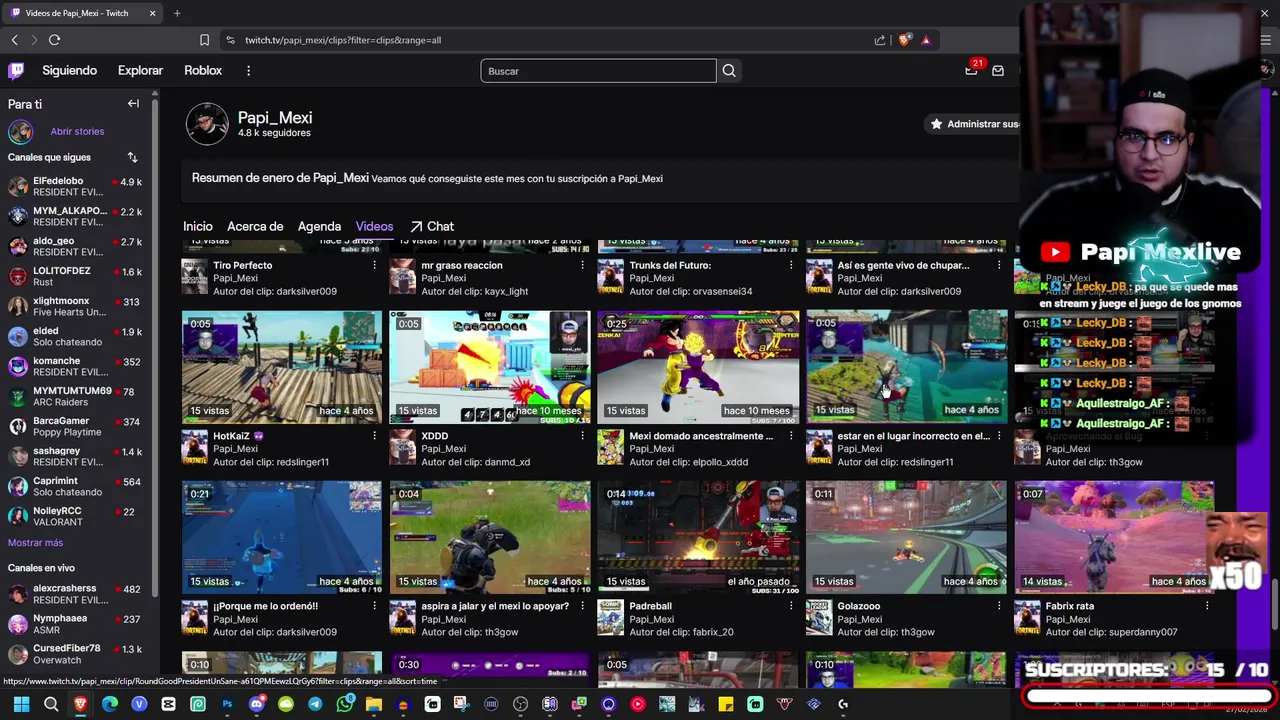Focus the Buscar search field
Screen dimensions: 1280x720
pos(598,71)
